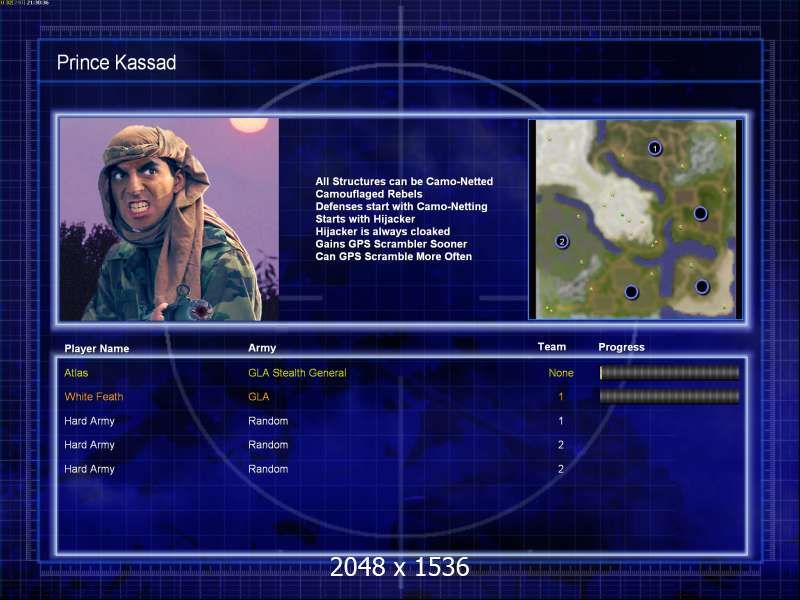The height and width of the screenshot is (600, 800).
Task: Click team value '1' in White Feath's row
Action: 561,396
